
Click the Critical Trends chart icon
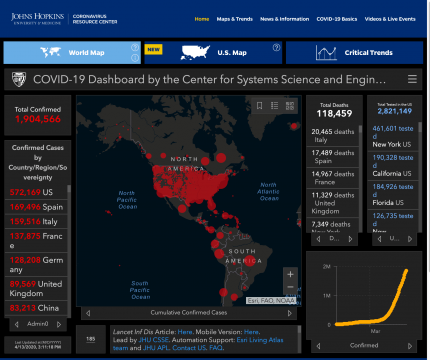pos(326,52)
